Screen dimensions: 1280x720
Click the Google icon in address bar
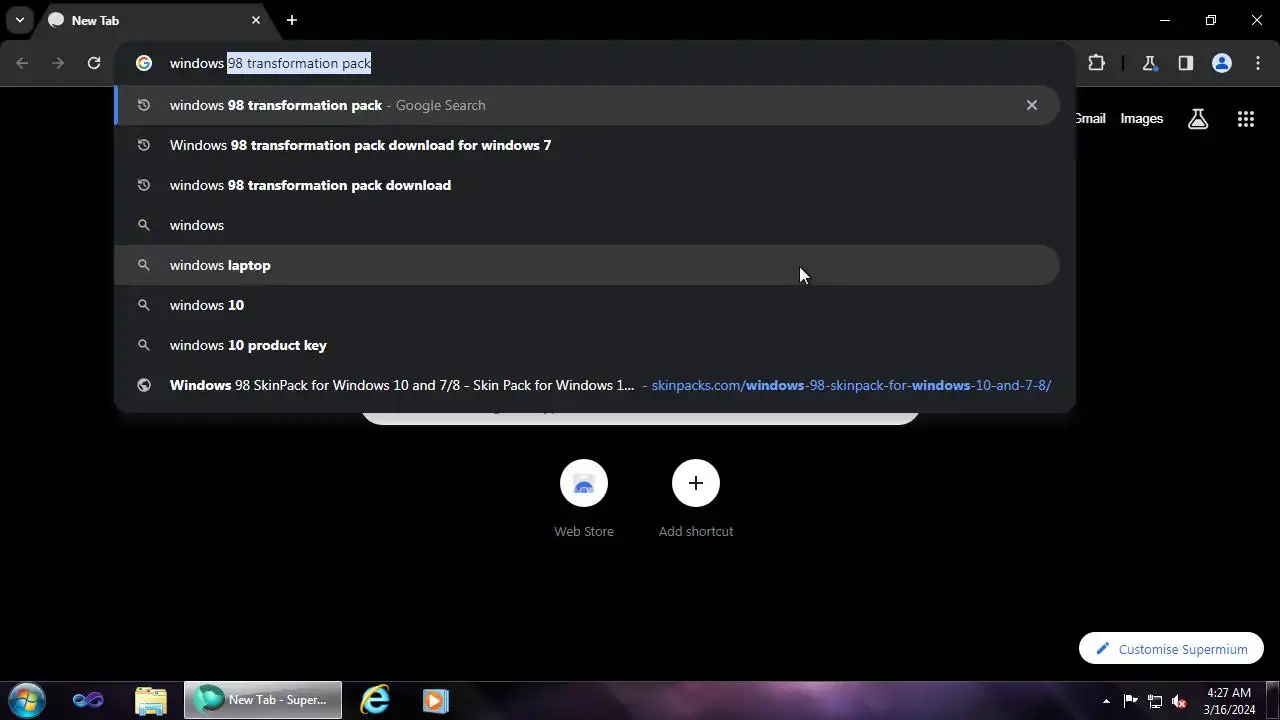pos(144,63)
